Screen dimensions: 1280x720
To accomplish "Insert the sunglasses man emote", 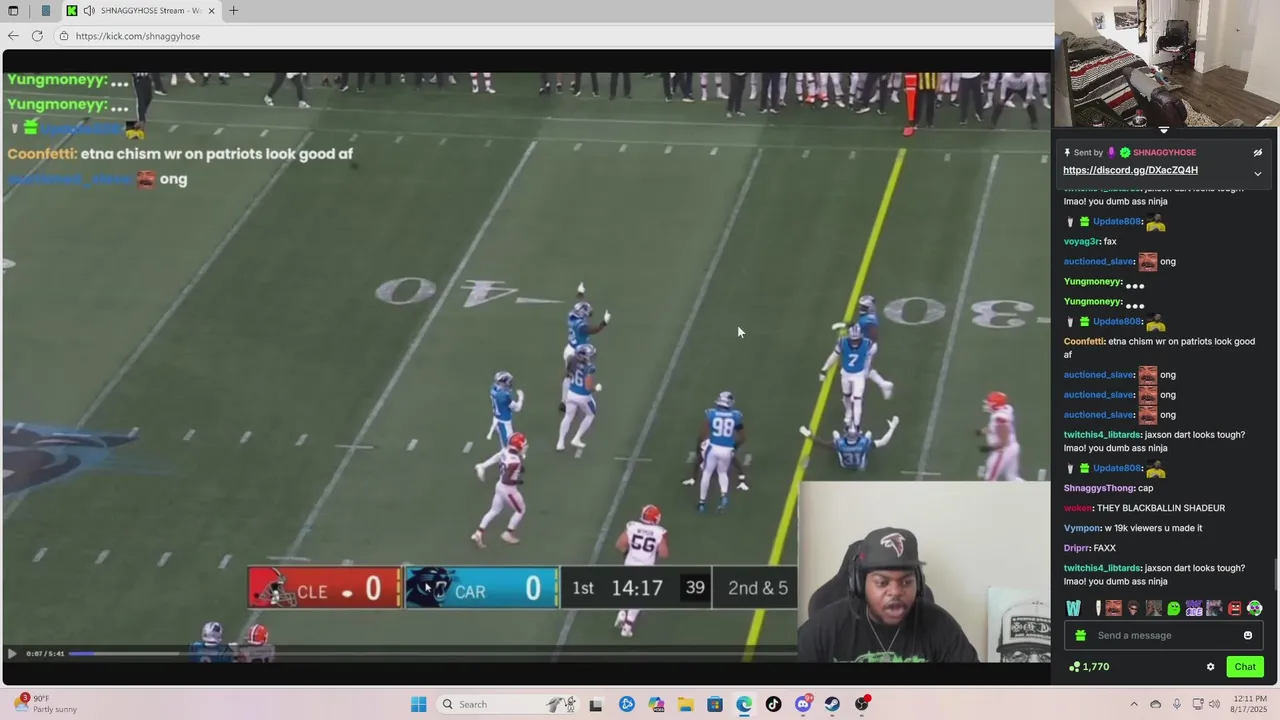I will click(1133, 608).
